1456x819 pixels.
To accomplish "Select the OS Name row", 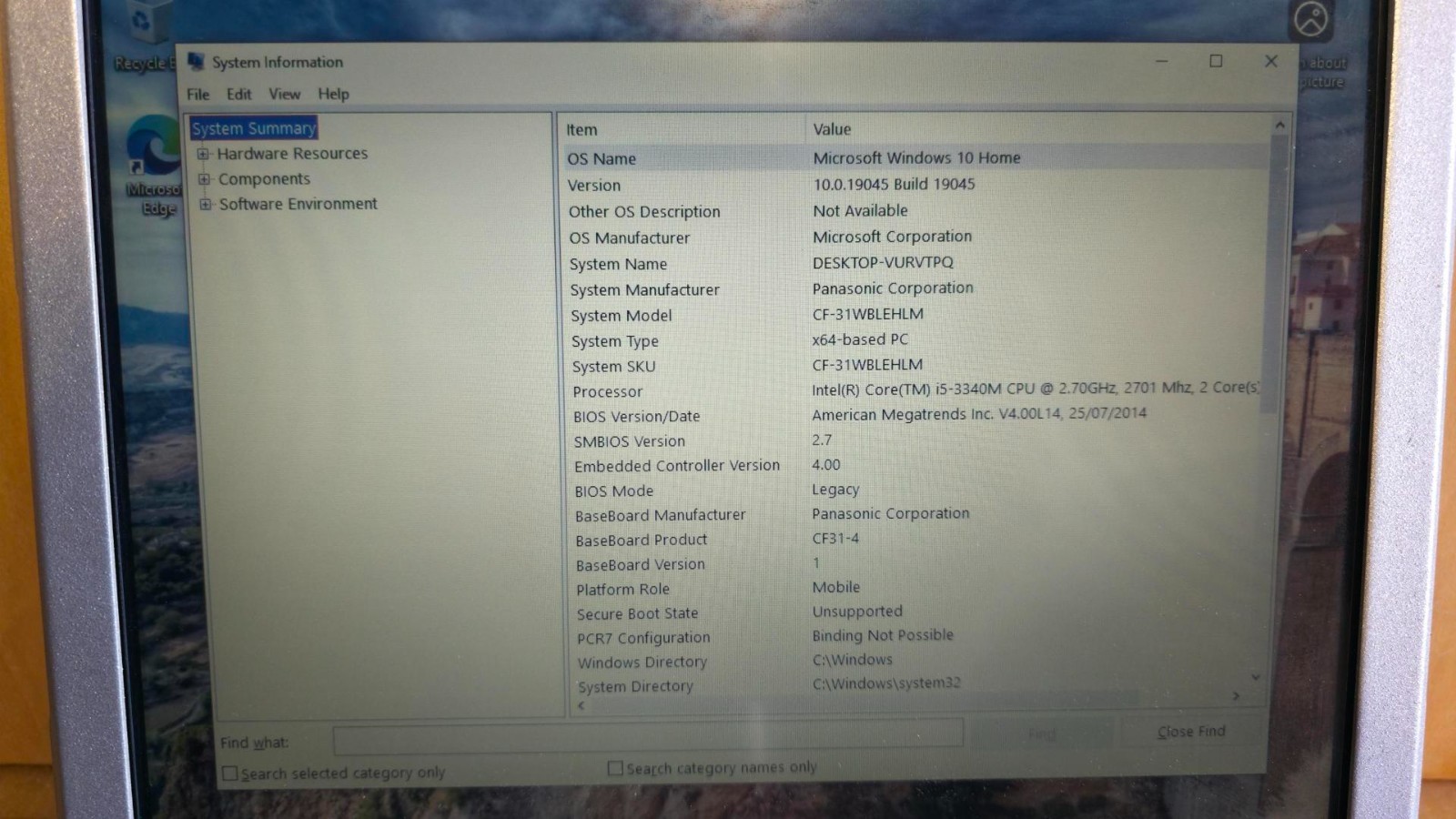I will point(915,157).
